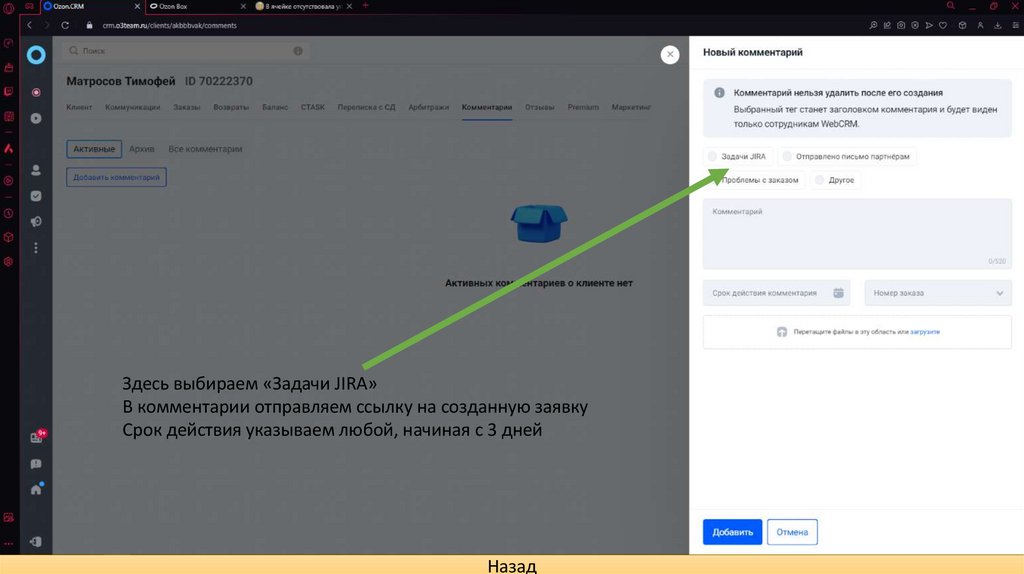Click the blue 'Добавить' button
This screenshot has width=1024, height=574.
coord(732,532)
